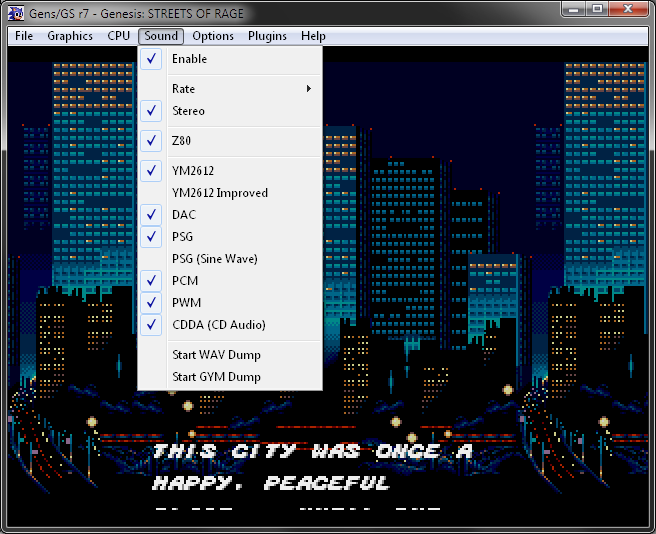Disable Z80 sound emulation
Image resolution: width=656 pixels, height=534 pixels.
(x=181, y=141)
